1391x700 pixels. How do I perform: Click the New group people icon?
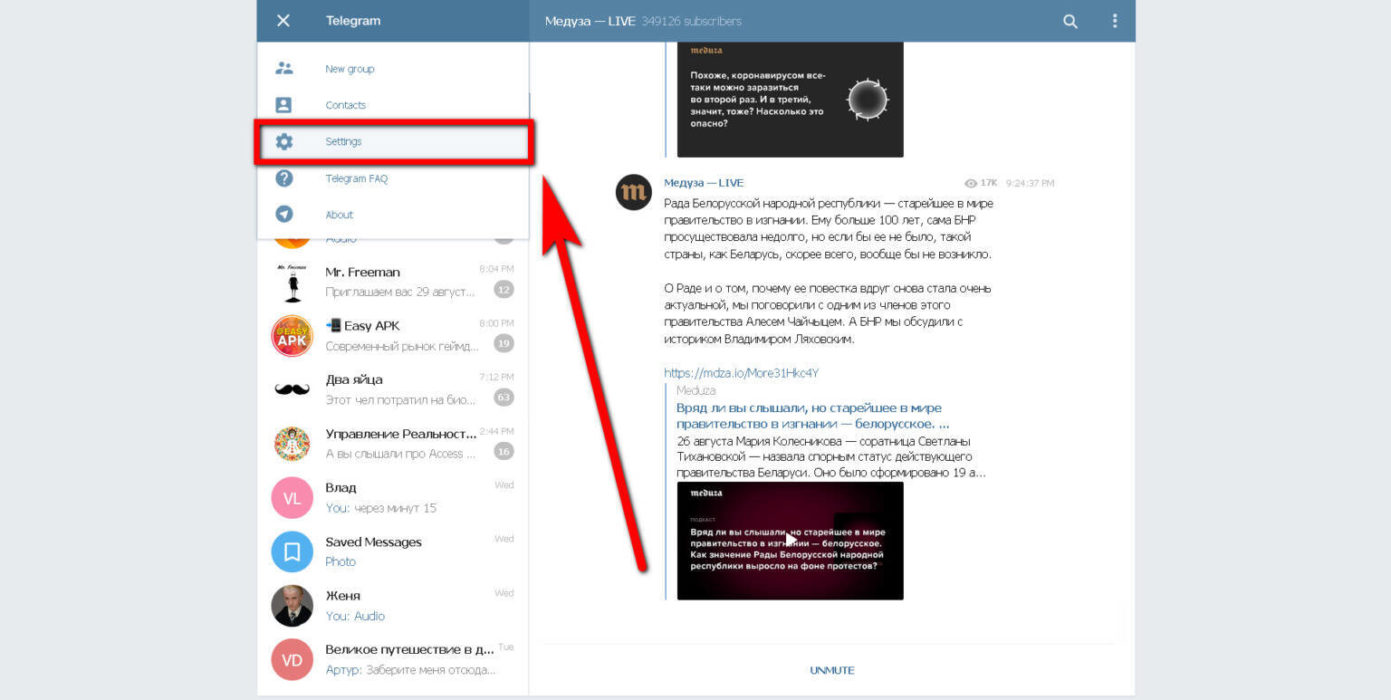(284, 69)
